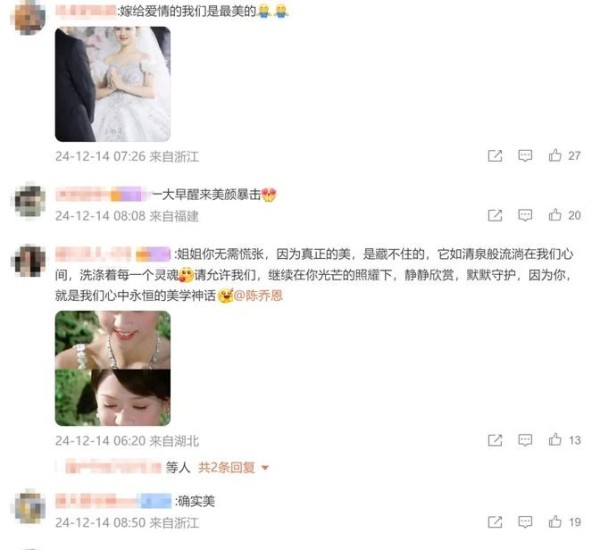The image size is (600, 550).
Task: Open username of the 姐姐你无需慌张 commenter
Action: [x=93, y=254]
